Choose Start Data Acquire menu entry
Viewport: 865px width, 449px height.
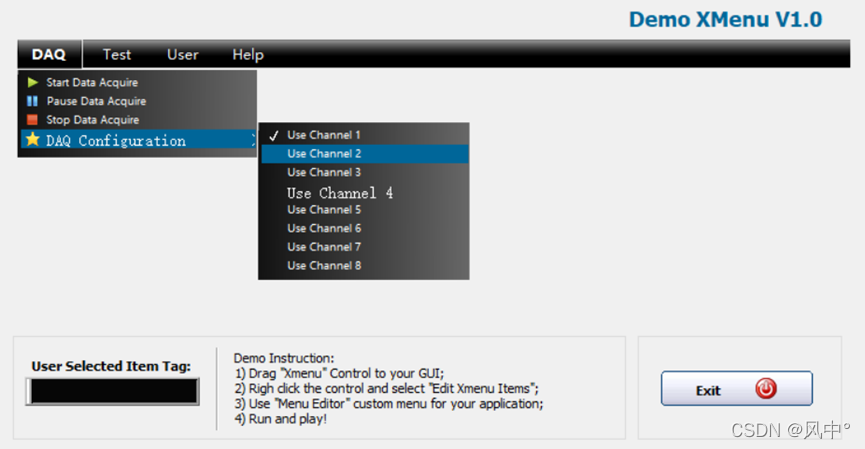tap(138, 82)
